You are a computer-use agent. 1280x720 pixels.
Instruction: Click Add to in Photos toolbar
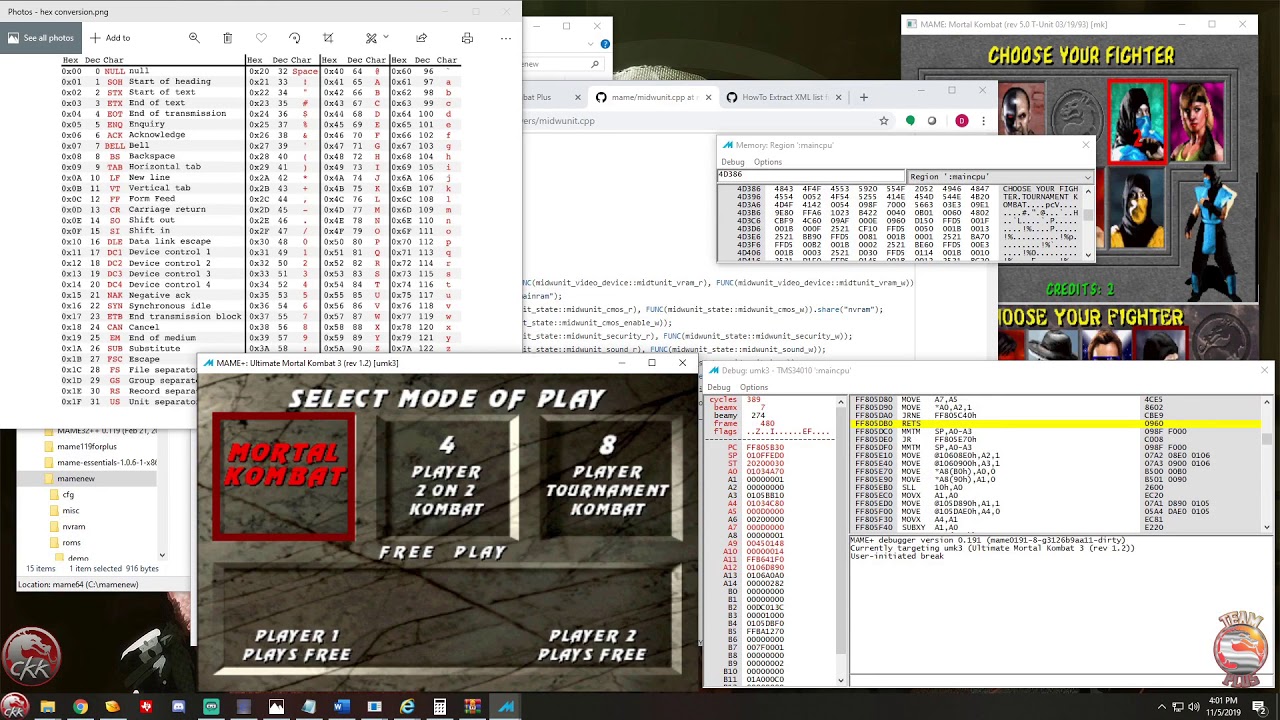pos(110,38)
